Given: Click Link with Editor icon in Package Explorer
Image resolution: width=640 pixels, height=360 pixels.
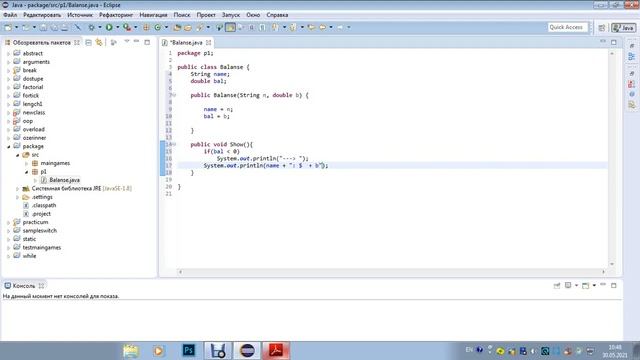Looking at the screenshot, I should coord(99,42).
